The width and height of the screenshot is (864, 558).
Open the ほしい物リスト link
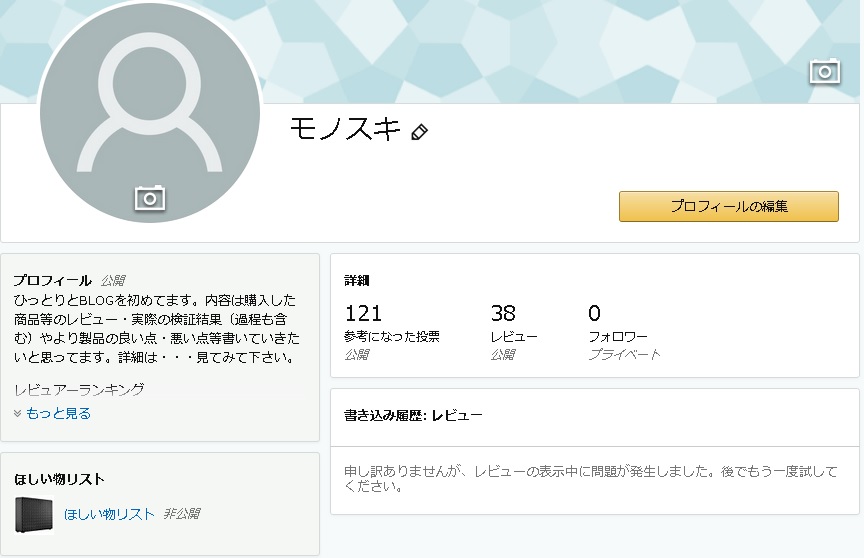[x=109, y=514]
